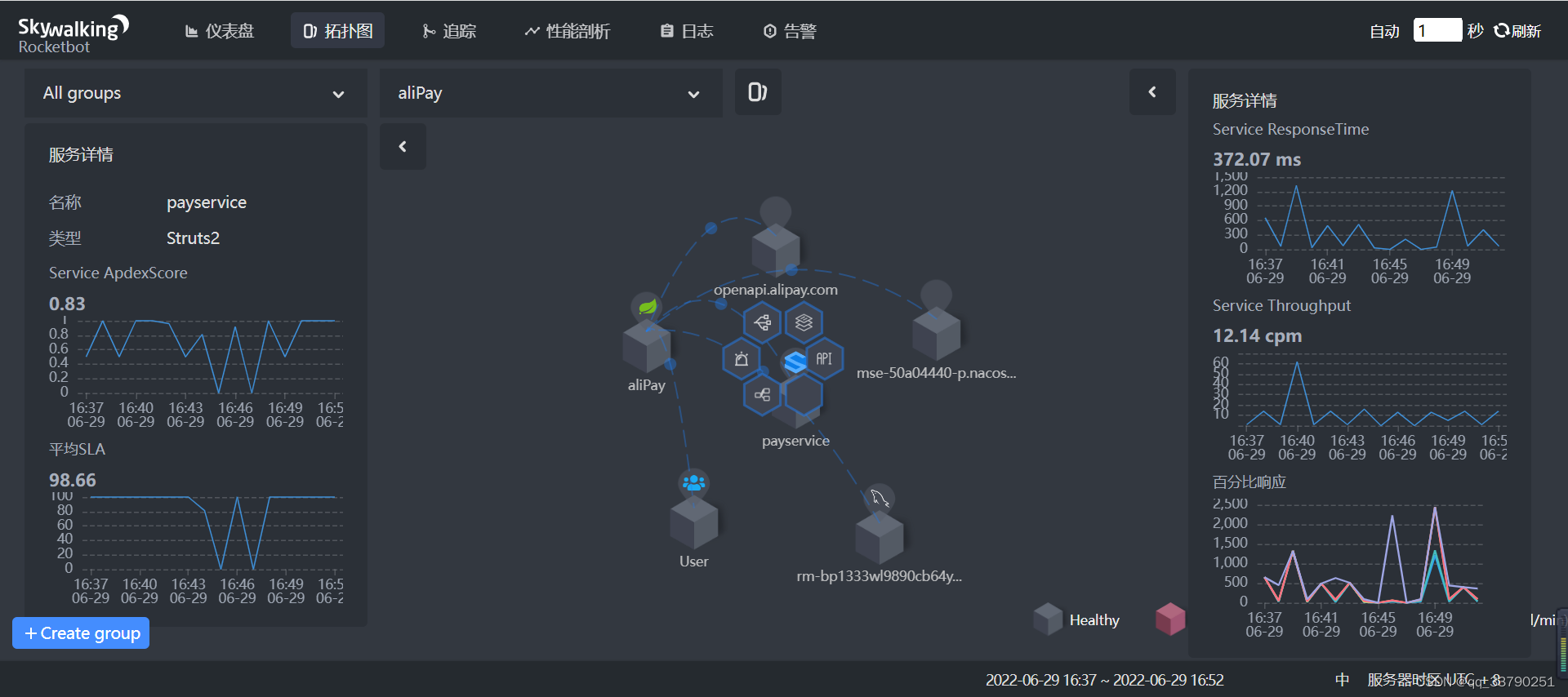1568x697 pixels.
Task: Open the 日志 log tab
Action: click(687, 31)
